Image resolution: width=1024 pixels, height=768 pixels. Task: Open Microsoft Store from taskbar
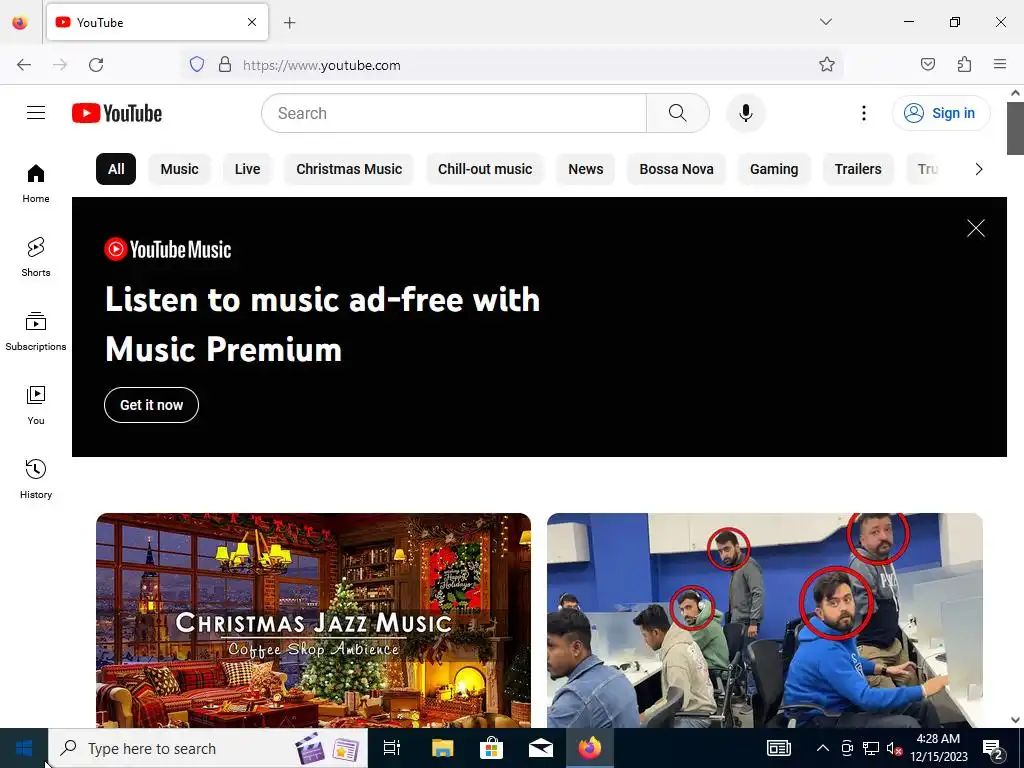click(x=491, y=748)
